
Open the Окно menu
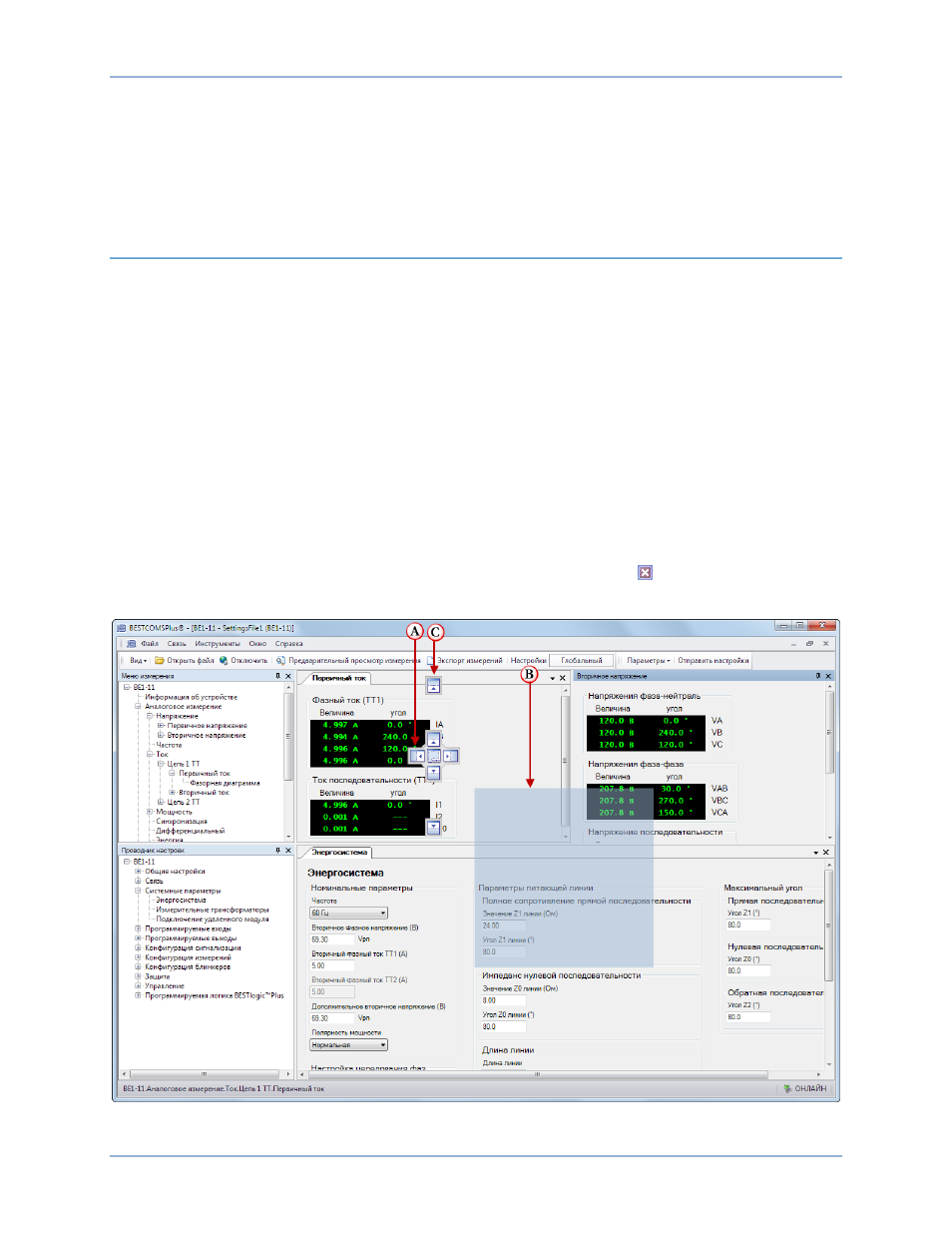point(257,644)
